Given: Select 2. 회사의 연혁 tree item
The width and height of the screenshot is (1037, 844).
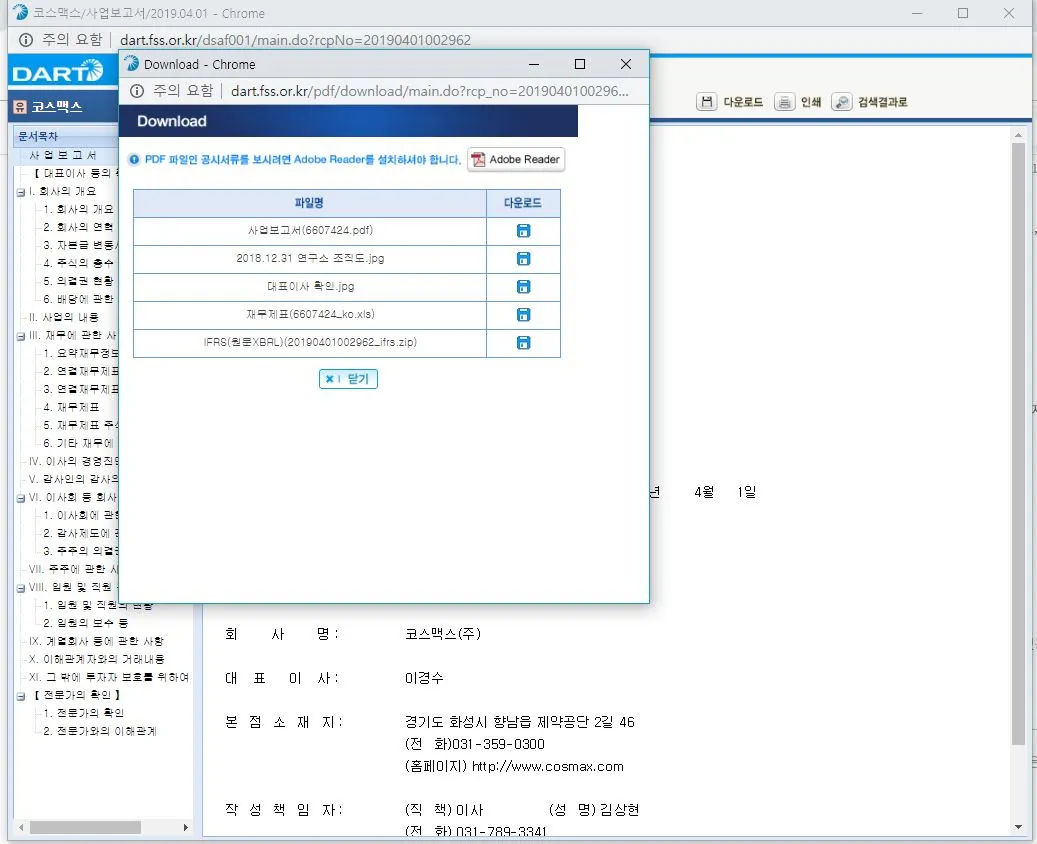Looking at the screenshot, I should pyautogui.click(x=78, y=227).
